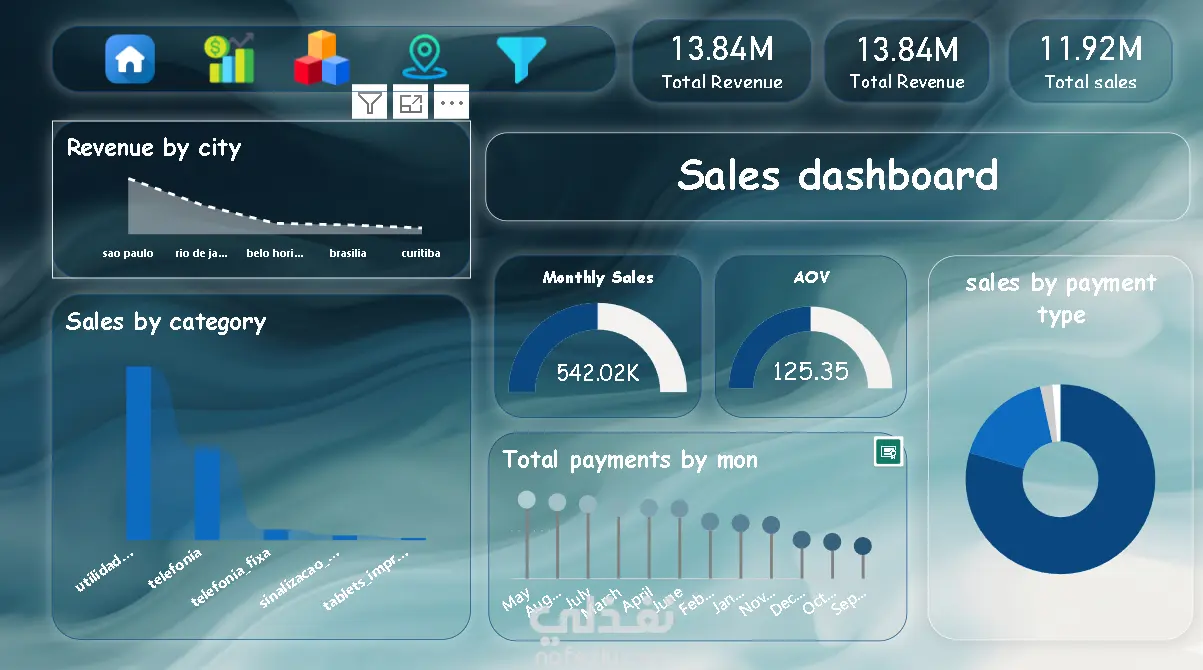The width and height of the screenshot is (1203, 670).
Task: Click the telefonia_fixa axis label
Action: coord(231,577)
